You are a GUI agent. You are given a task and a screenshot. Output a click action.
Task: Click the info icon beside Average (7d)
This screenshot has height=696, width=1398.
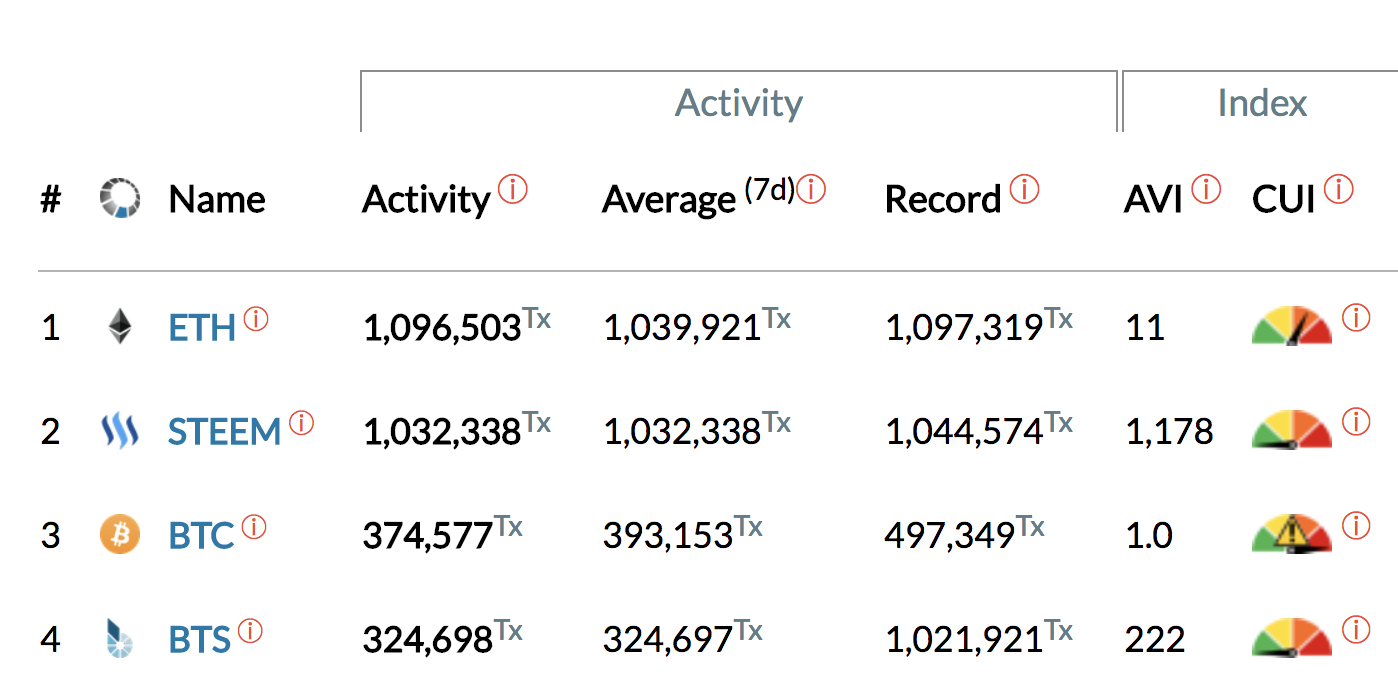[811, 189]
